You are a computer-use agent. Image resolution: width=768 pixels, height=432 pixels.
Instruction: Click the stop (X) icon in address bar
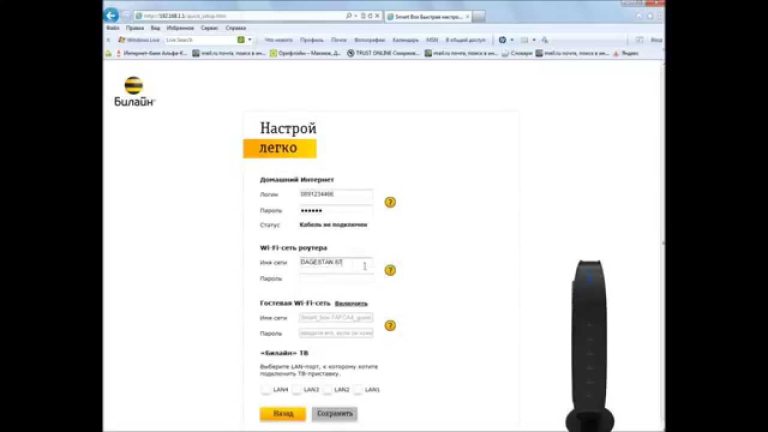click(377, 16)
